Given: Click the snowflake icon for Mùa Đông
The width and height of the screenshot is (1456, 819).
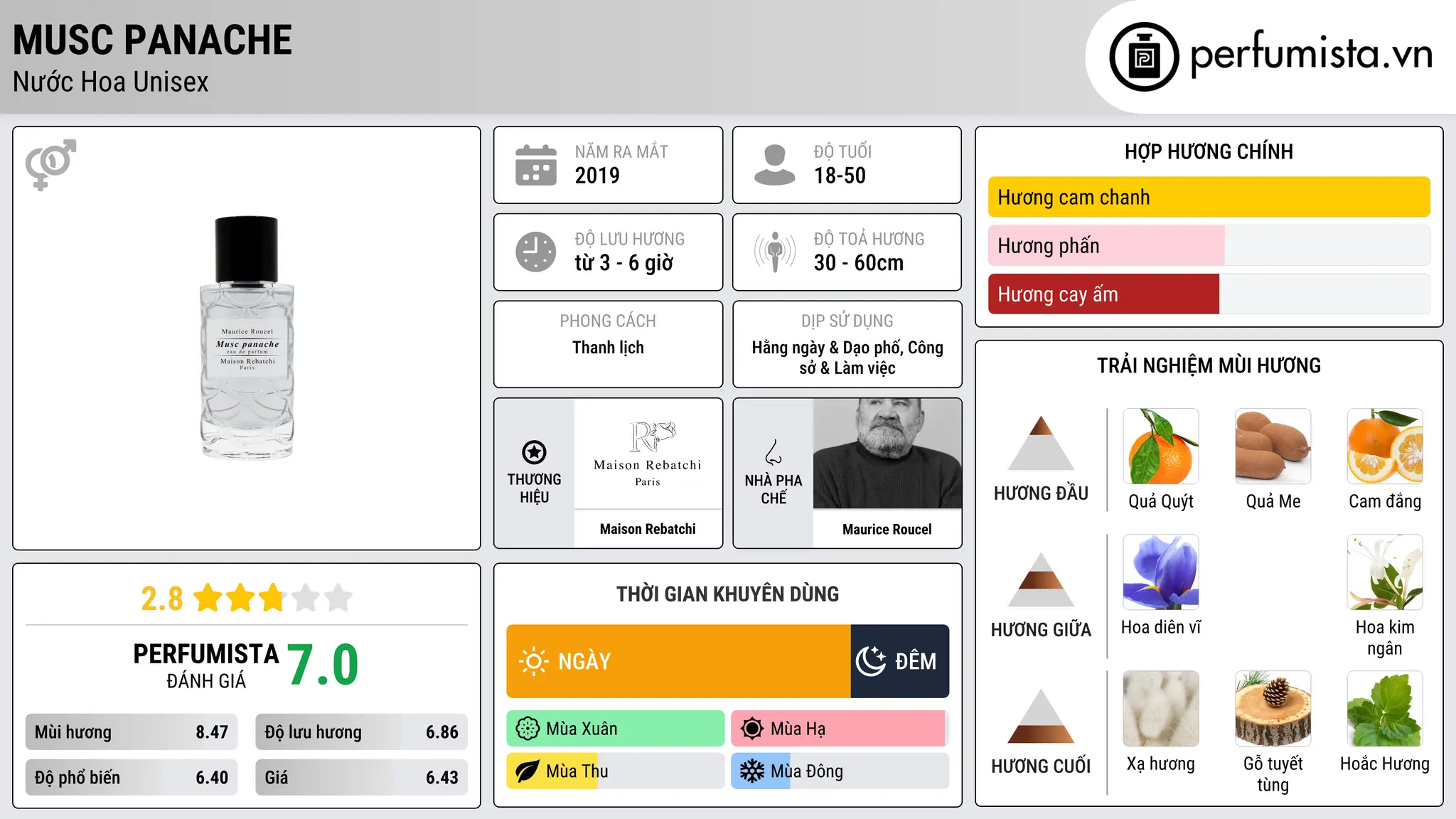Looking at the screenshot, I should point(752,771).
